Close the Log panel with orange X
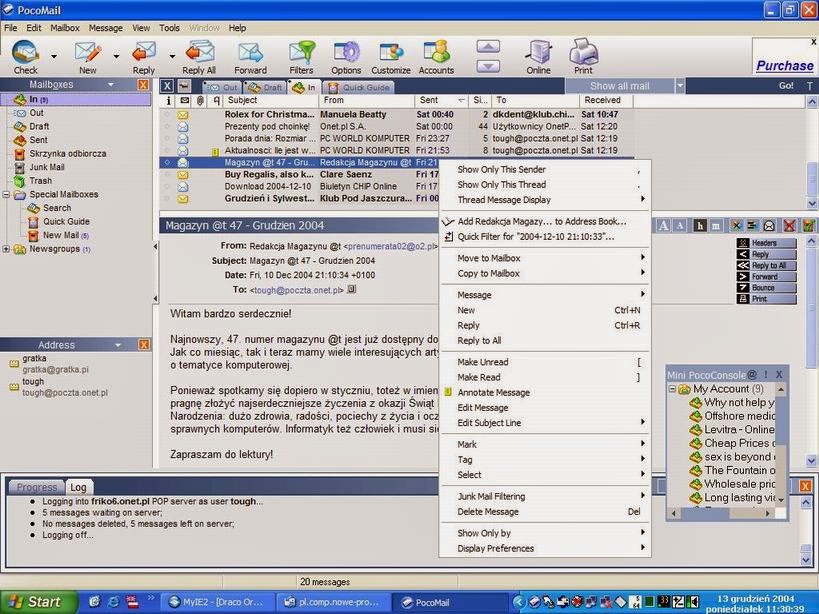Image resolution: width=819 pixels, height=614 pixels. click(x=805, y=486)
